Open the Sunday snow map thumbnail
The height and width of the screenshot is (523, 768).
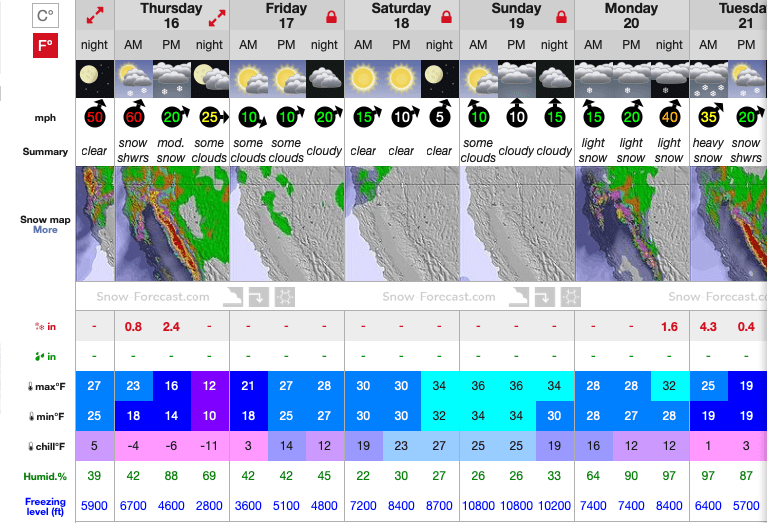coord(517,224)
